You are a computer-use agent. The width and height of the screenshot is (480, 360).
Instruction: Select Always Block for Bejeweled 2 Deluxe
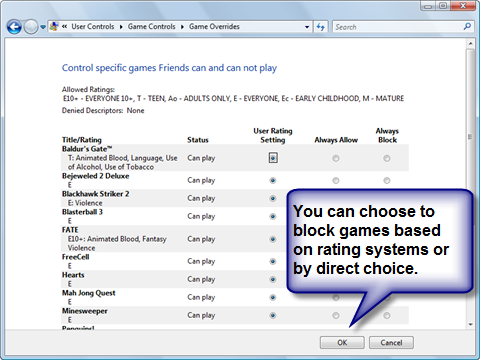(387, 180)
